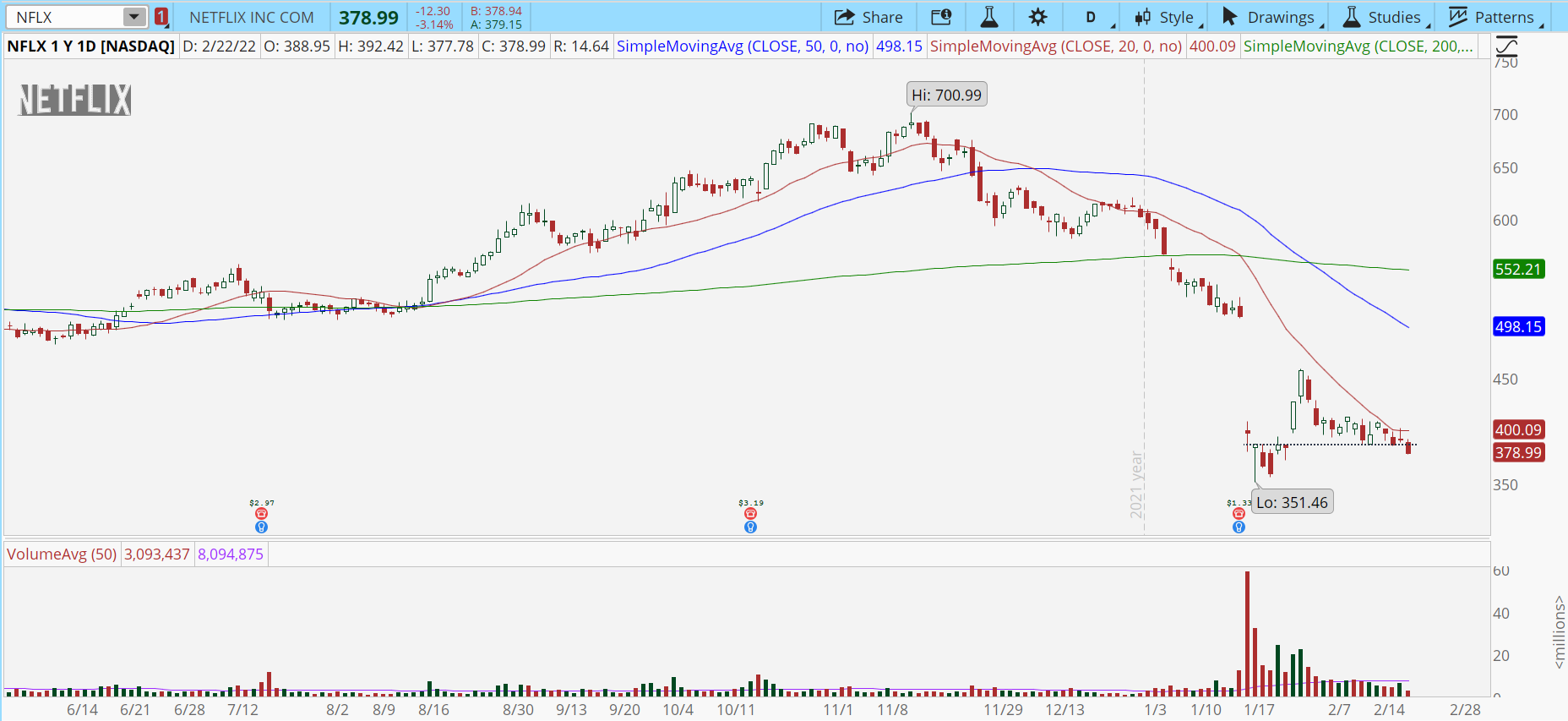
Task: Click the -12.30 net change value
Action: pos(433,11)
